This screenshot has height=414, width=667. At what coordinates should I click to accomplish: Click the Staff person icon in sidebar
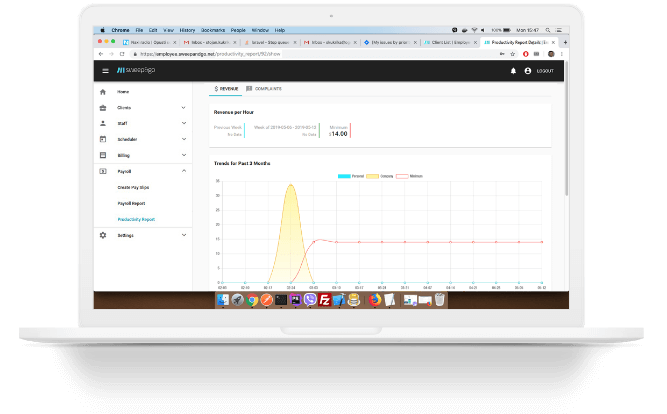[103, 123]
